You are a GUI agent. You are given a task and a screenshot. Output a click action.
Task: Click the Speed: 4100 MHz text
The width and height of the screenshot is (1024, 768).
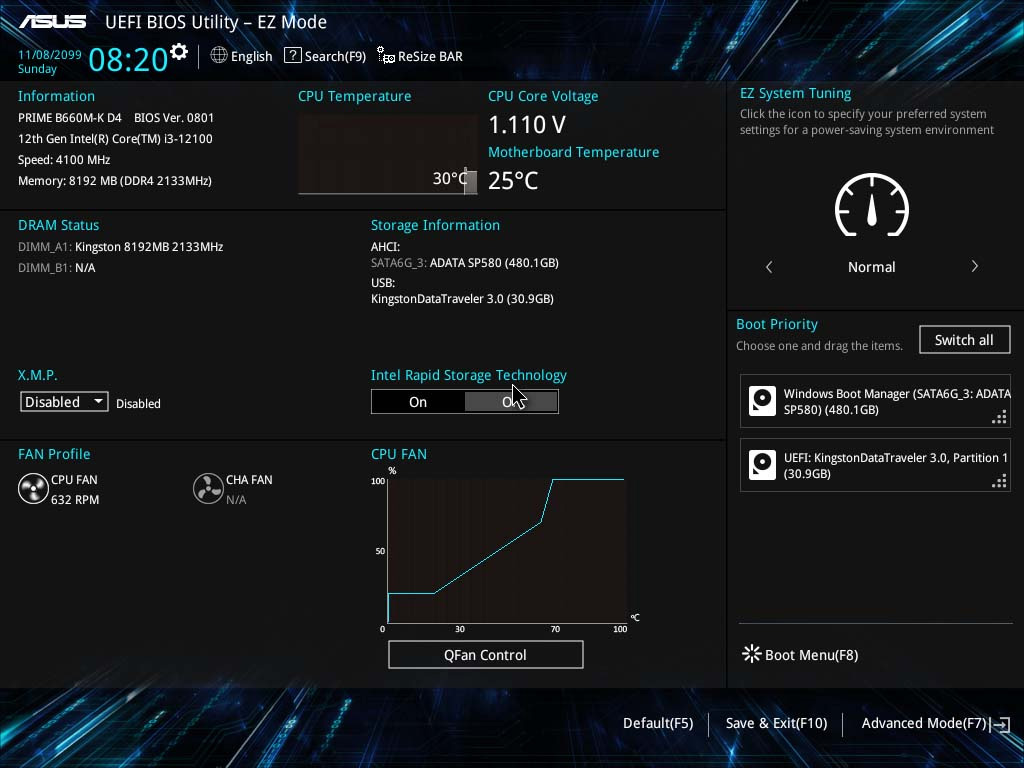64,159
